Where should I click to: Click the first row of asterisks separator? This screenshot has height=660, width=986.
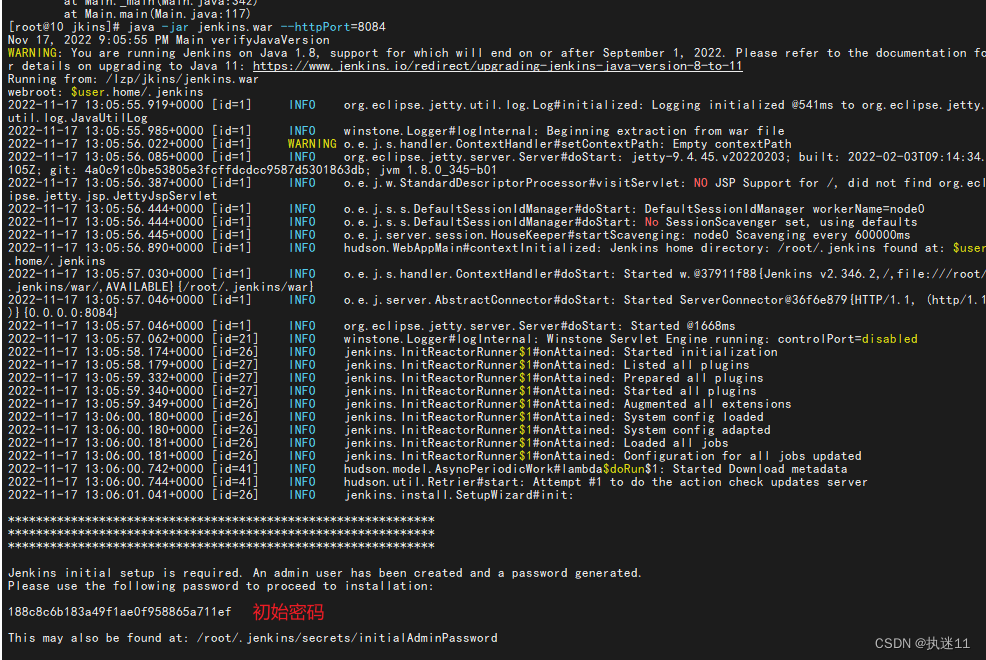[x=221, y=520]
